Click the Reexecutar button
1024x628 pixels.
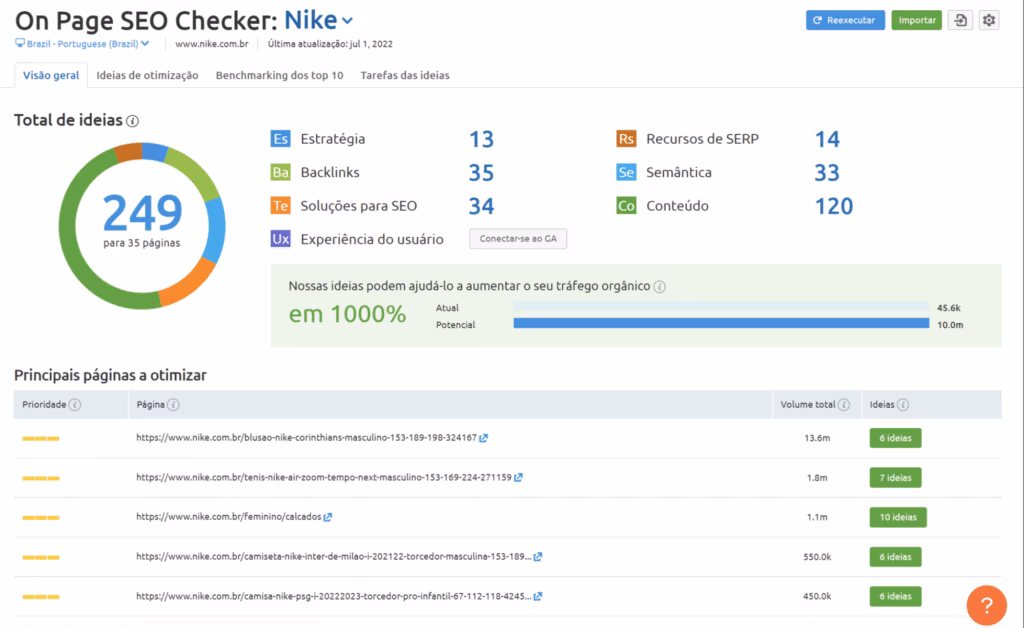pos(845,20)
